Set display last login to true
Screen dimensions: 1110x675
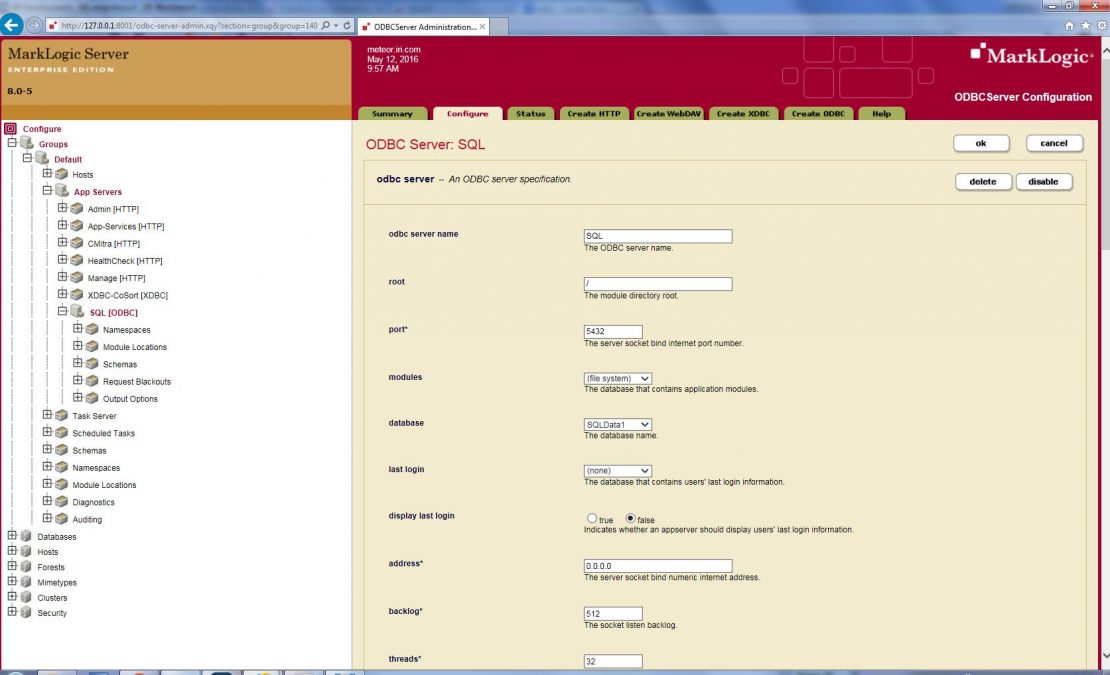pyautogui.click(x=592, y=519)
